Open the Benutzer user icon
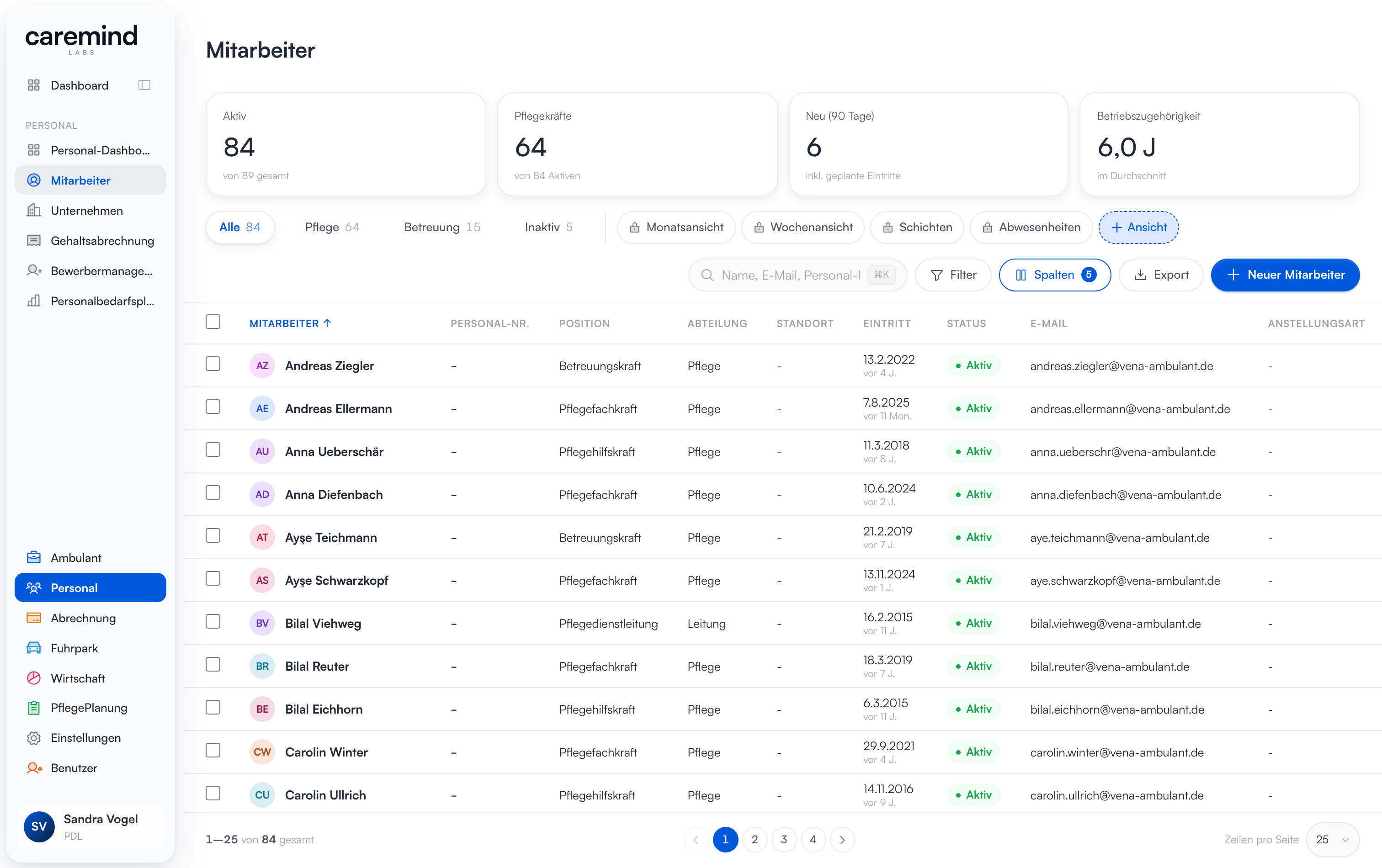The image size is (1382, 868). pos(34,767)
